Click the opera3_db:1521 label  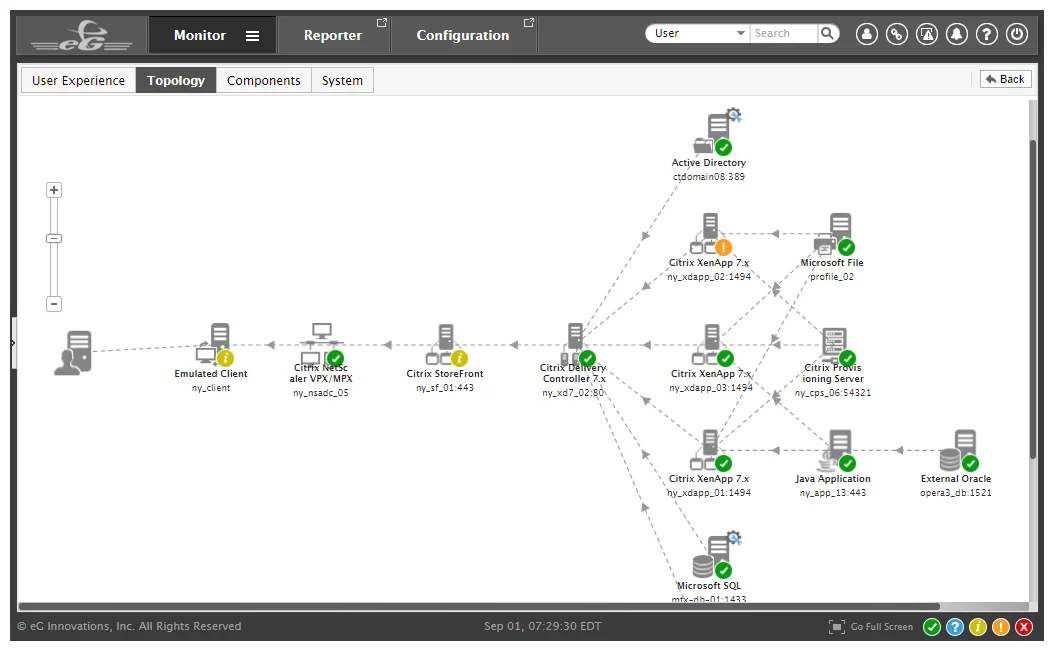click(x=956, y=493)
